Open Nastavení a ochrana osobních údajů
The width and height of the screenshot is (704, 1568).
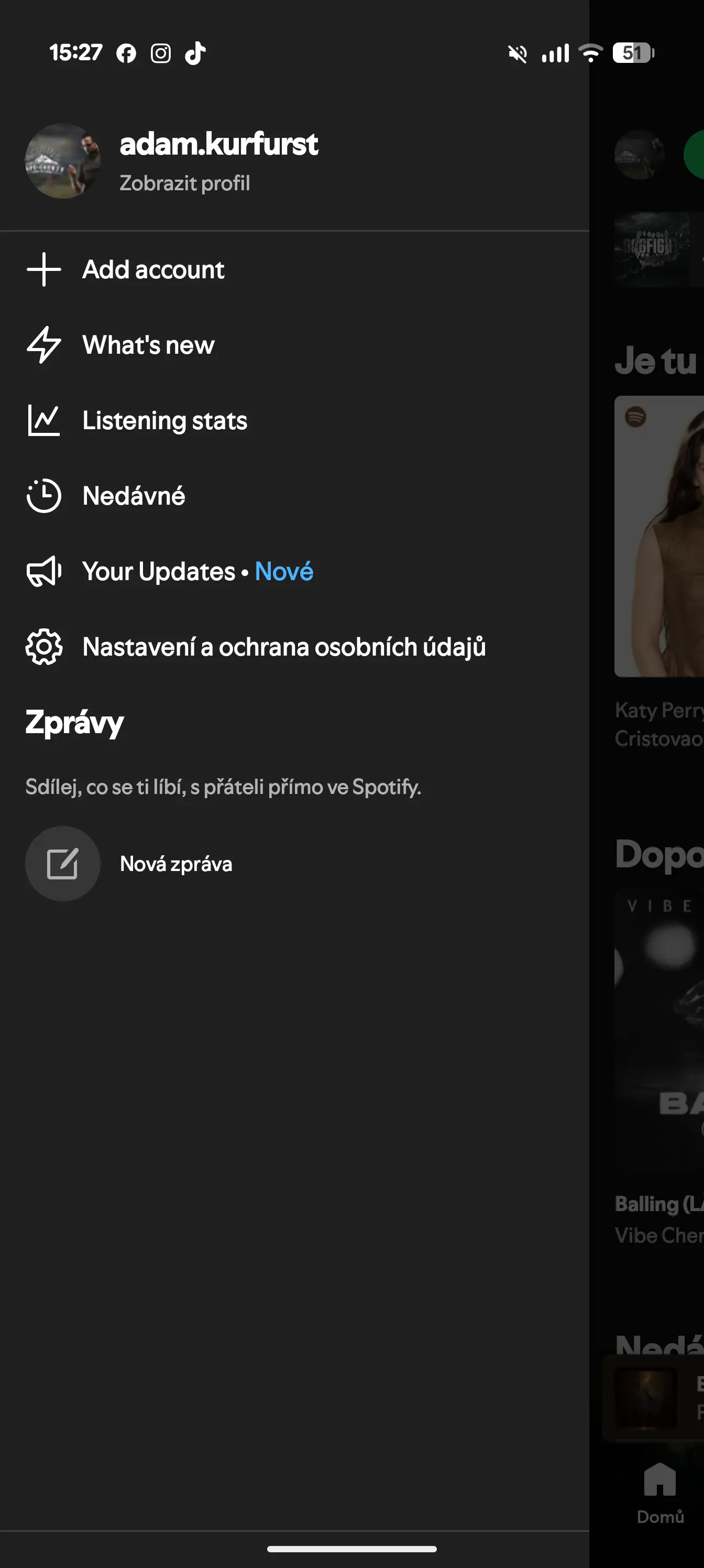284,647
